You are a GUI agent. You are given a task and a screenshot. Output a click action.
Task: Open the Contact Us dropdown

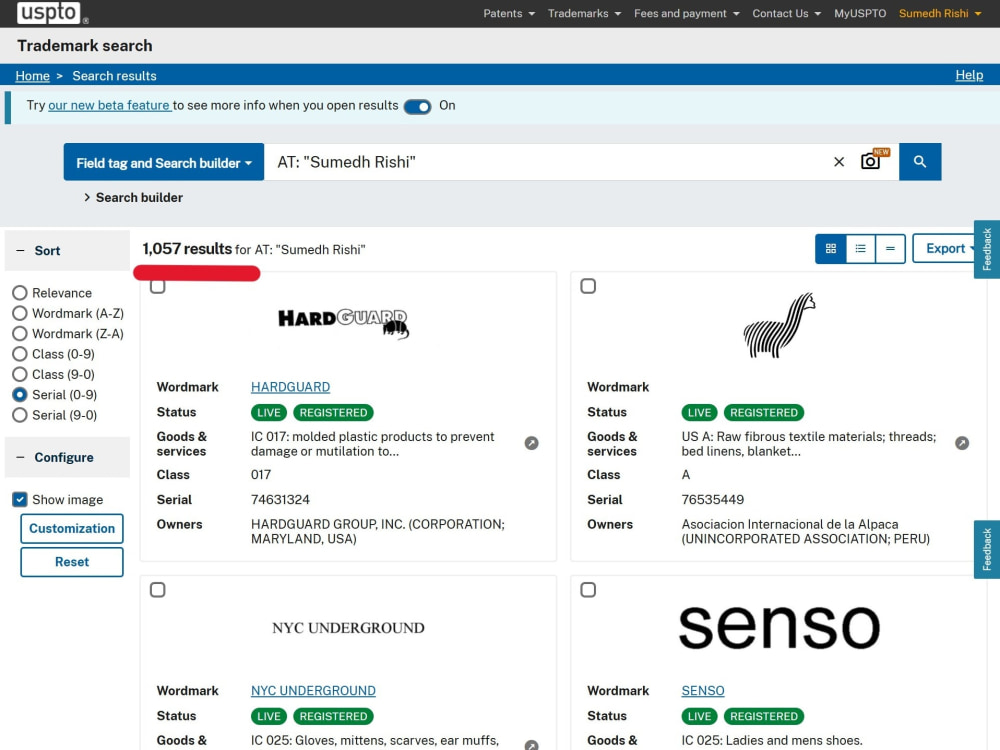click(786, 13)
